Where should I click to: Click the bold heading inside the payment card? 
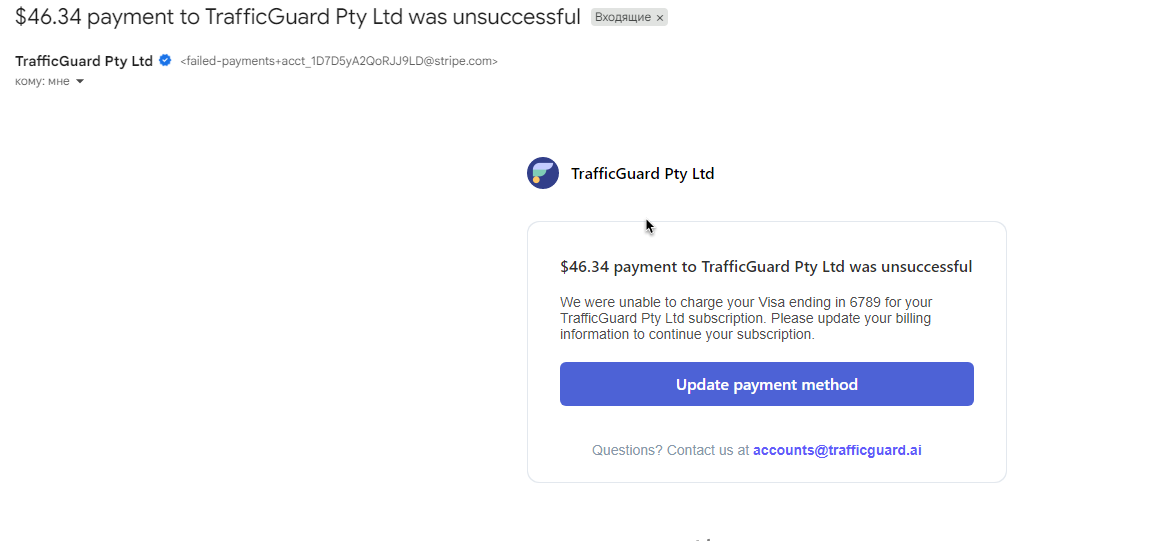(x=766, y=267)
